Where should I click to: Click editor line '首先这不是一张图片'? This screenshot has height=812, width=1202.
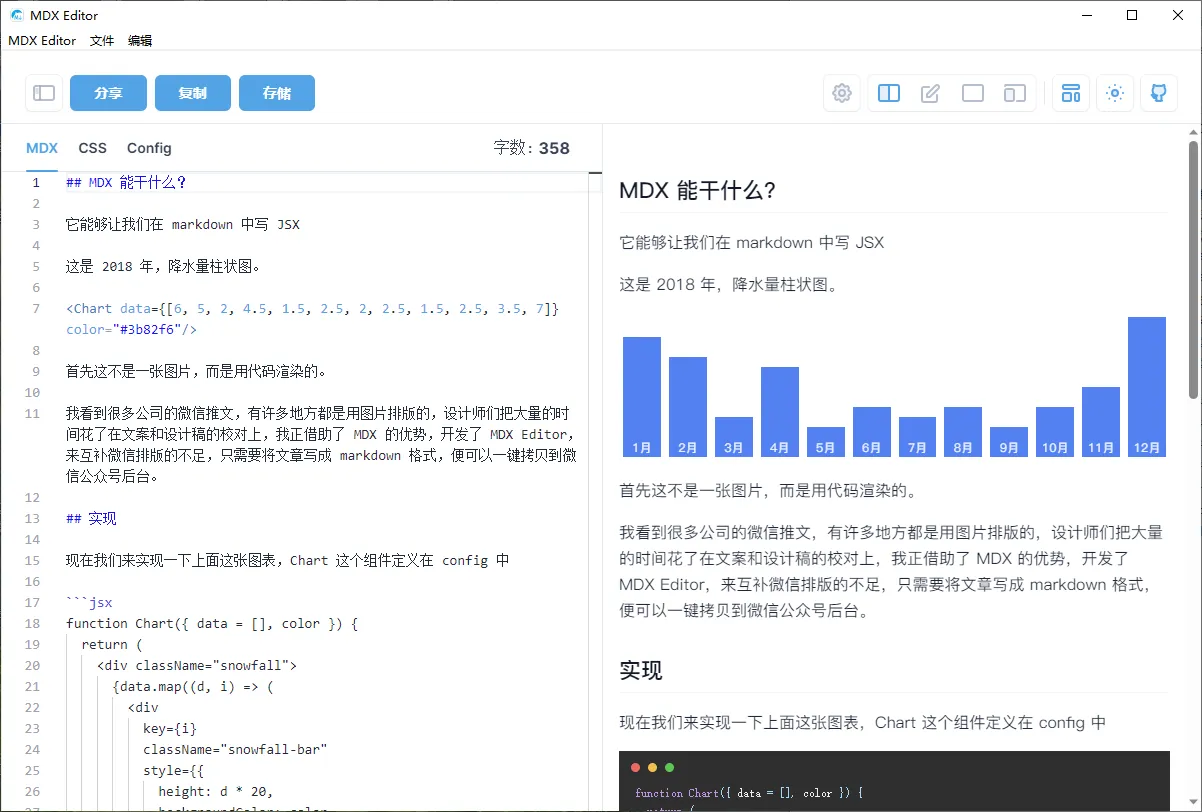[x=197, y=371]
